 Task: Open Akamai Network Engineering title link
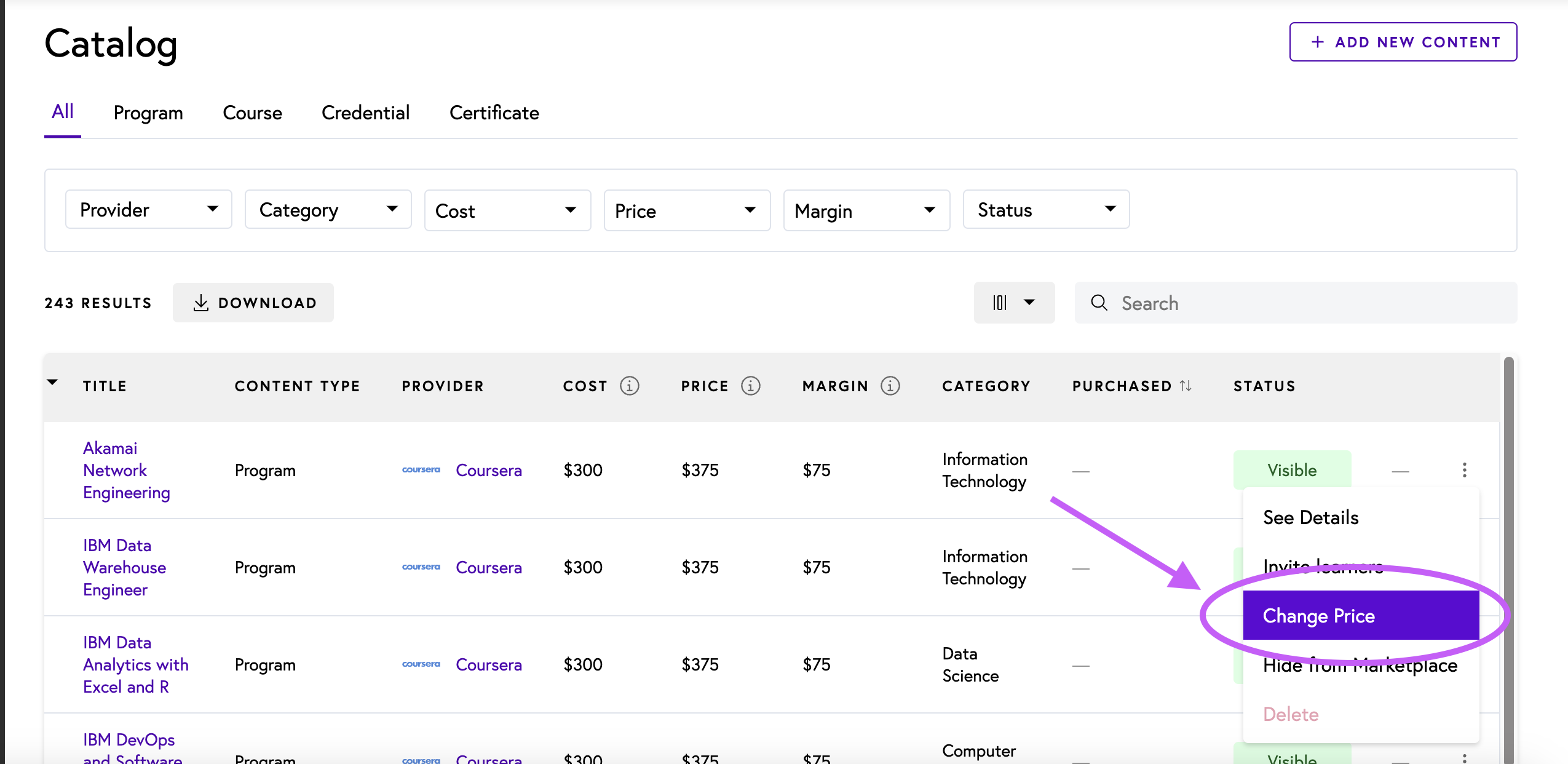[x=126, y=470]
